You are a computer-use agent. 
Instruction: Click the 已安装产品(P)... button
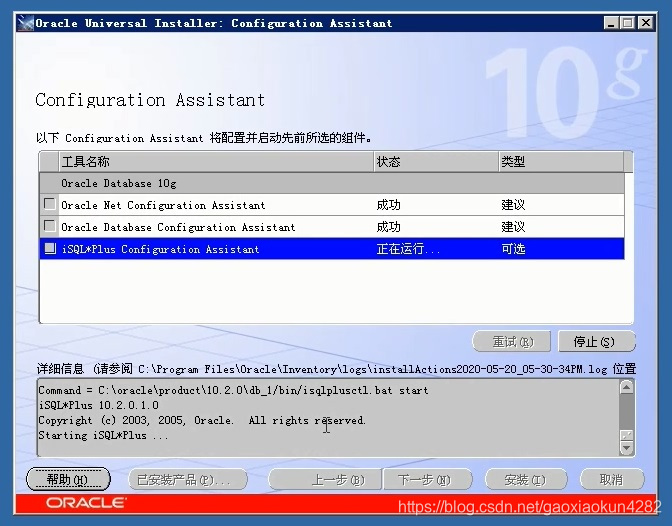[x=188, y=479]
